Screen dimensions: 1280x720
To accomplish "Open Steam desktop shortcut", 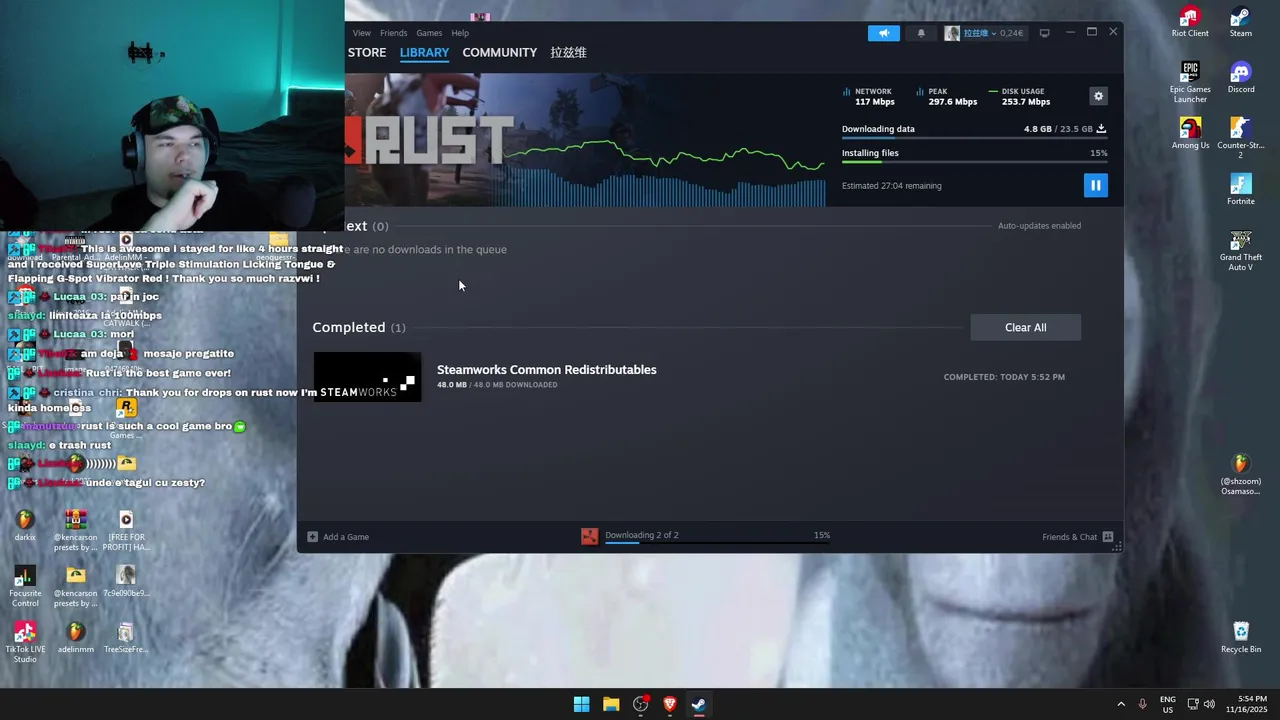I will coord(1241,22).
